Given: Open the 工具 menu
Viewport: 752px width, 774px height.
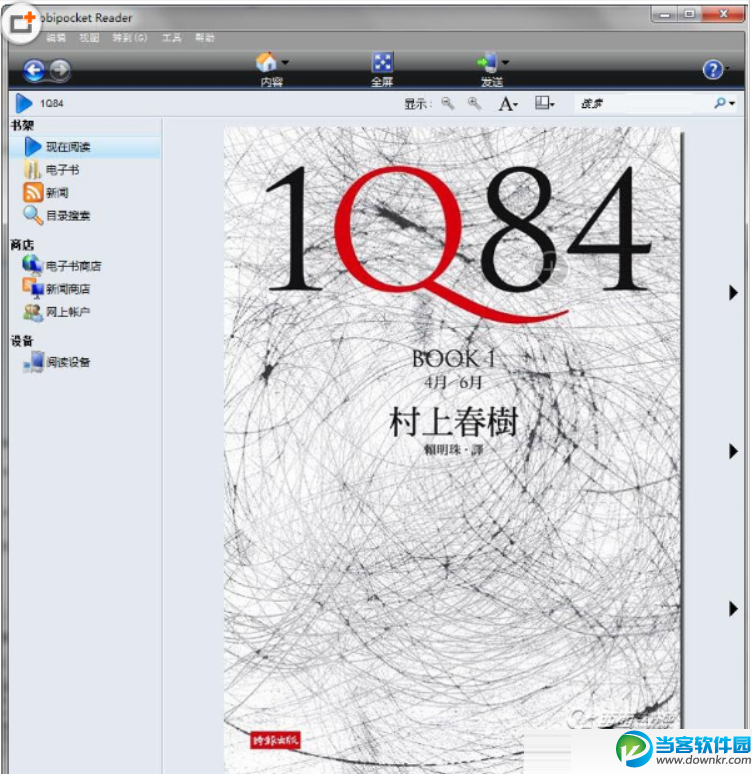Looking at the screenshot, I should pyautogui.click(x=172, y=38).
